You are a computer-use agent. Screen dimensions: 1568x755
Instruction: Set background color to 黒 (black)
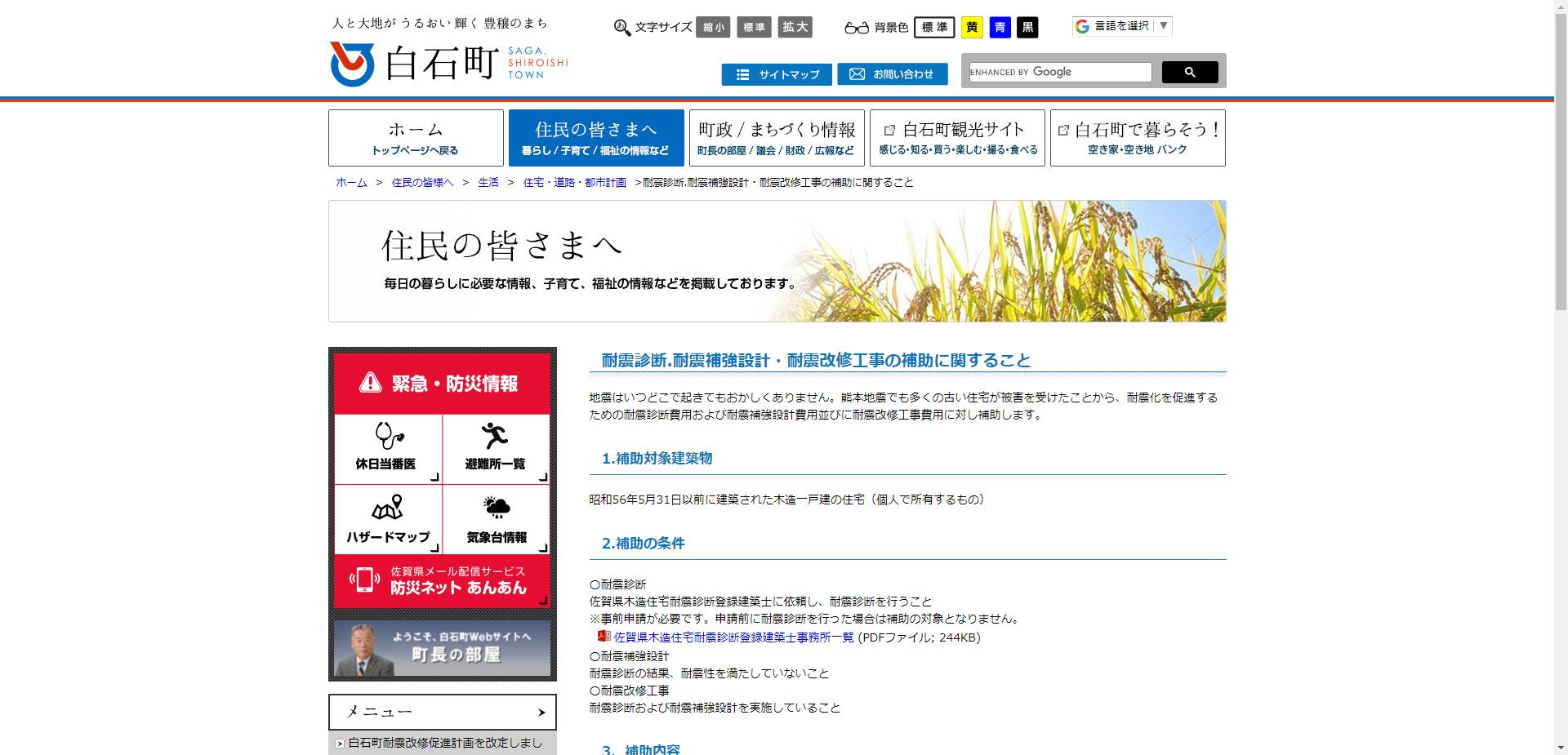(x=1029, y=27)
